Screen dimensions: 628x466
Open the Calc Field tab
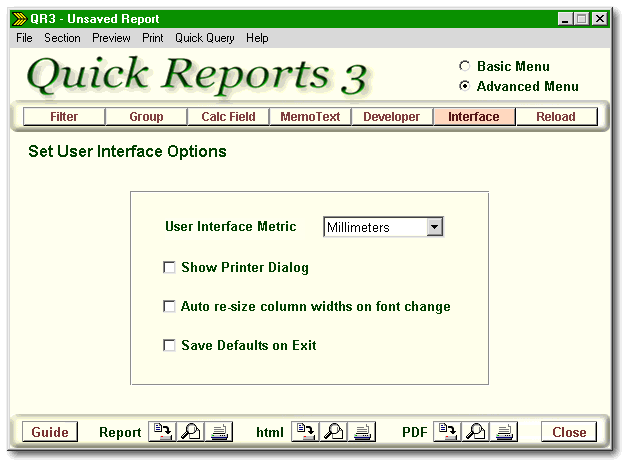coord(228,116)
